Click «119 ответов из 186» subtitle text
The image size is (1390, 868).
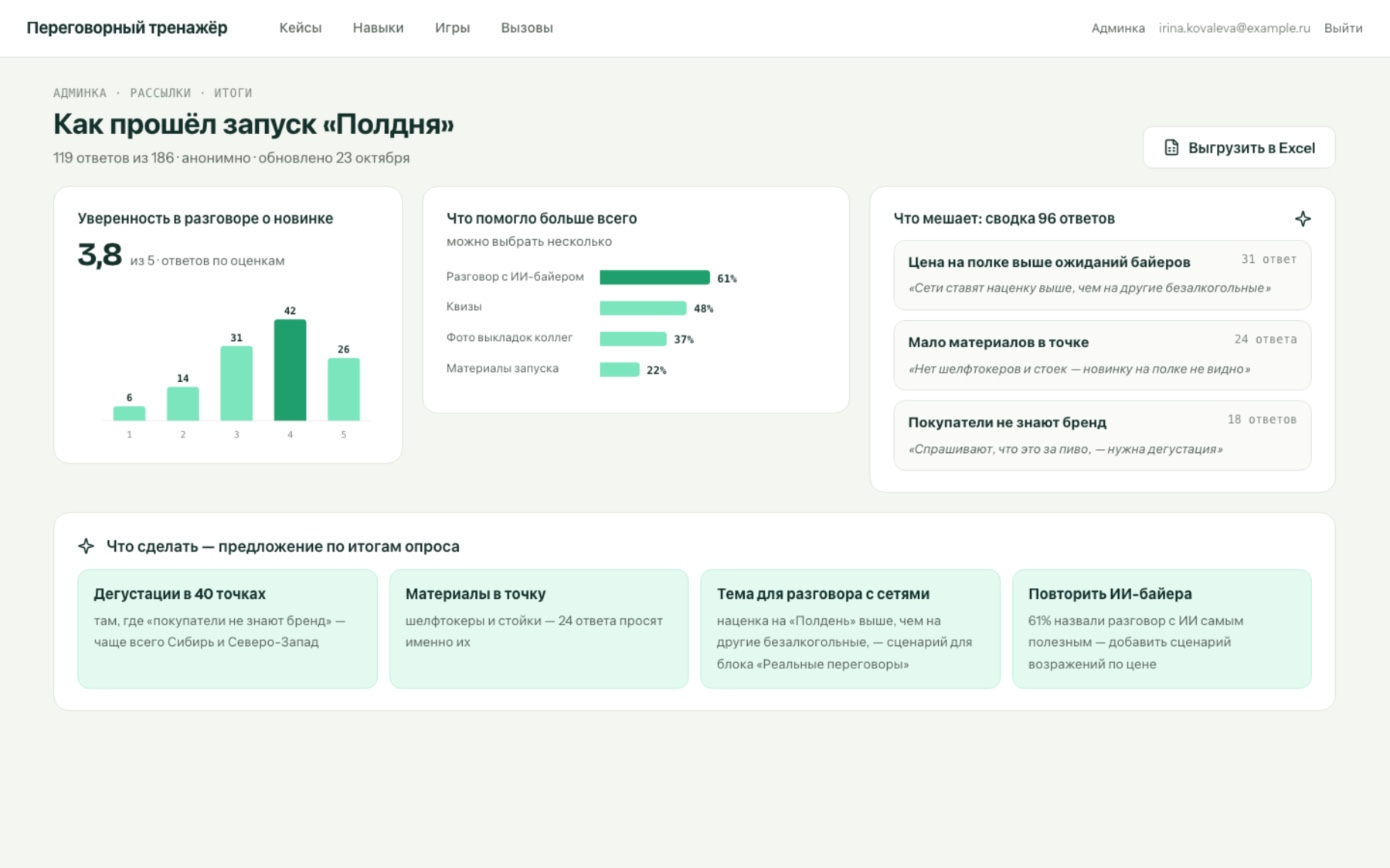click(114, 158)
